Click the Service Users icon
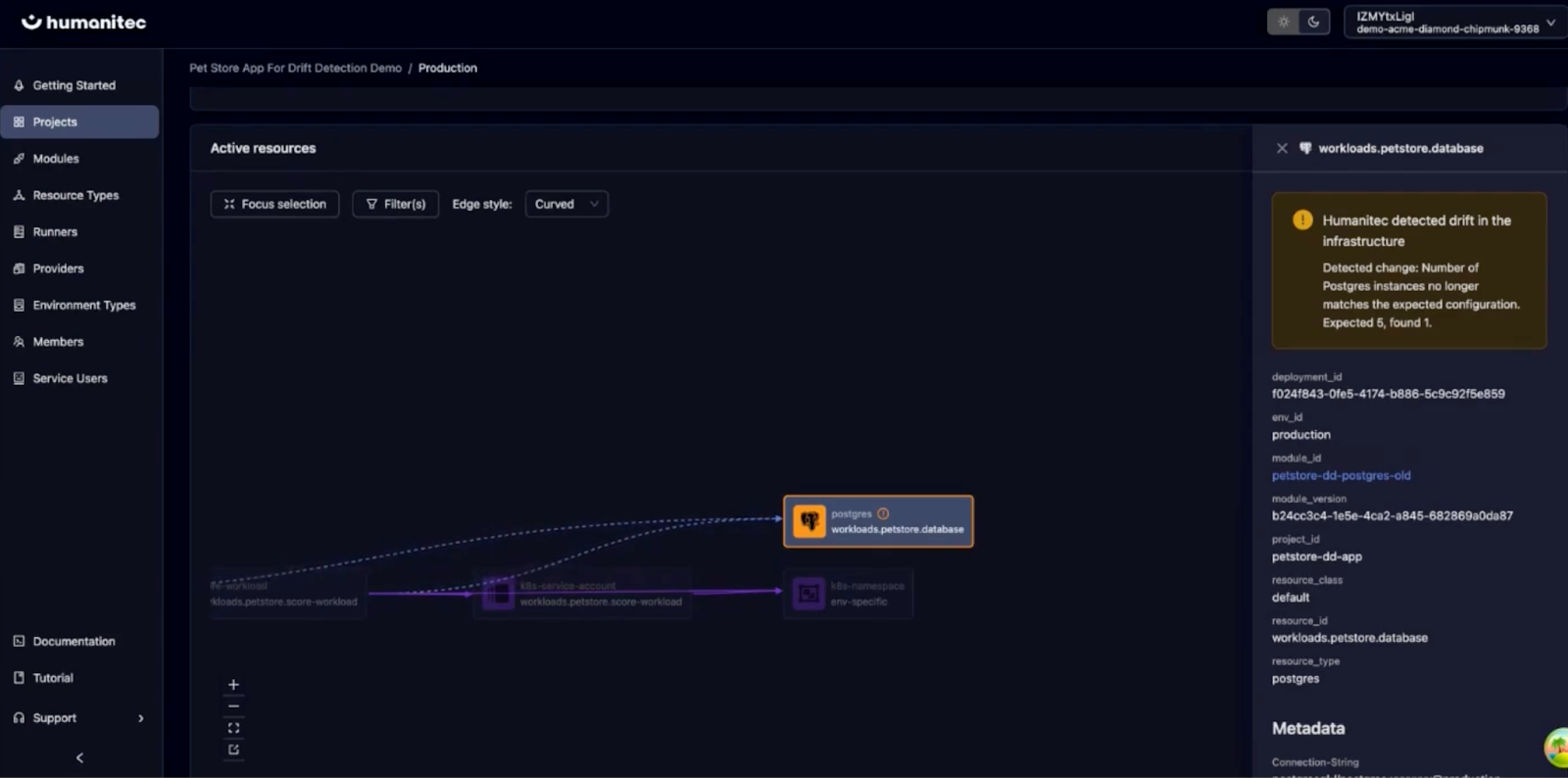The height and width of the screenshot is (778, 1568). click(19, 378)
